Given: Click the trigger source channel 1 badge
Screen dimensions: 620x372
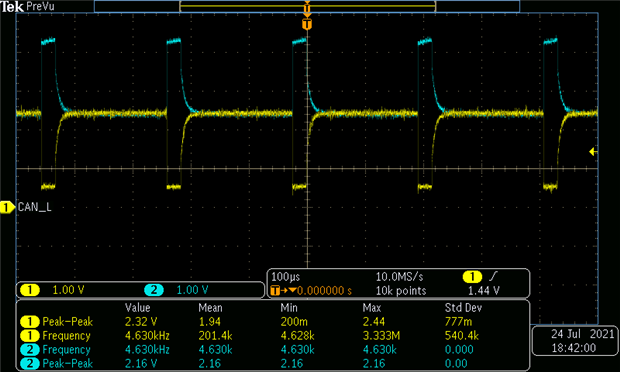Looking at the screenshot, I should [472, 277].
